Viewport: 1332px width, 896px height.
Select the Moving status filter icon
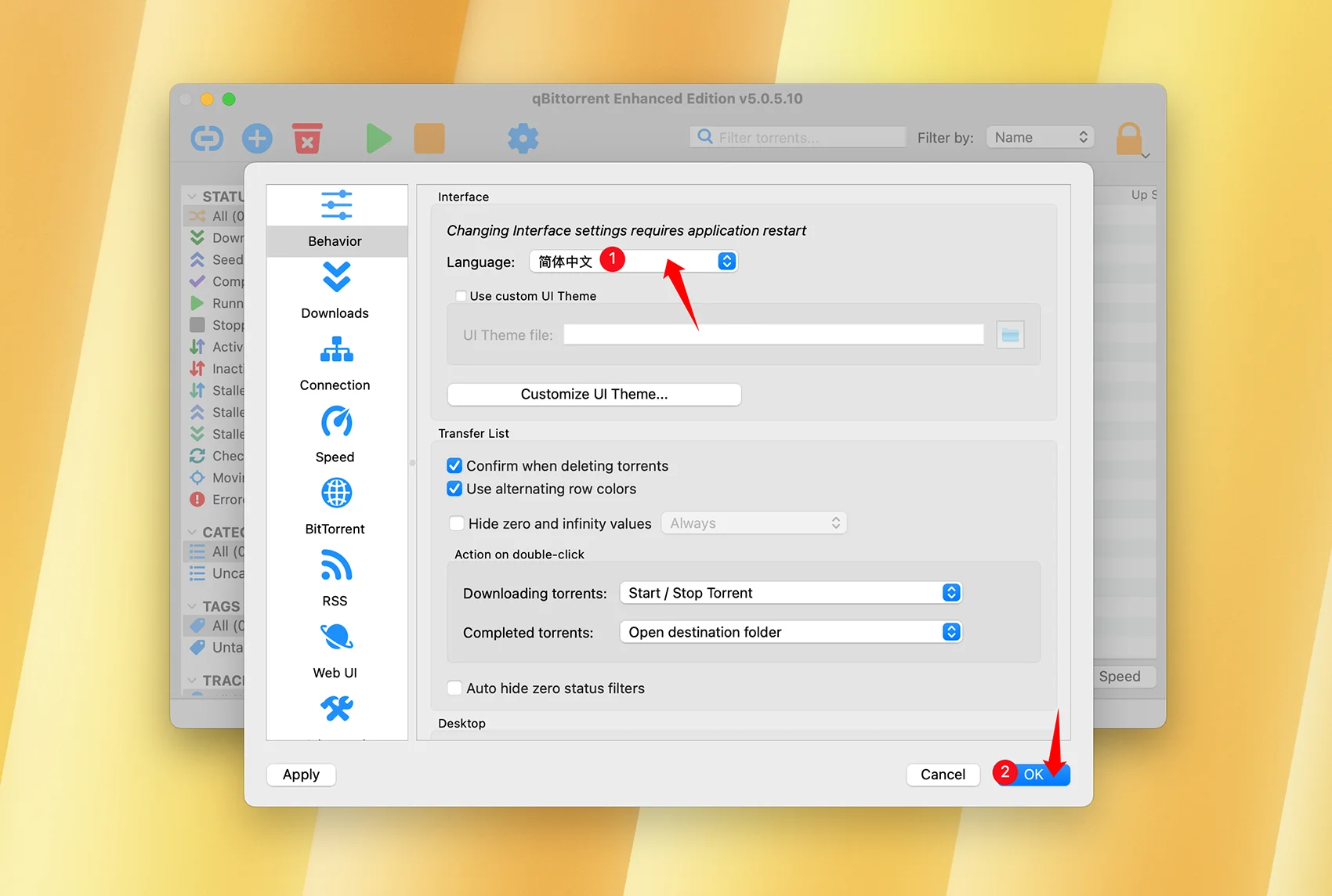197,477
